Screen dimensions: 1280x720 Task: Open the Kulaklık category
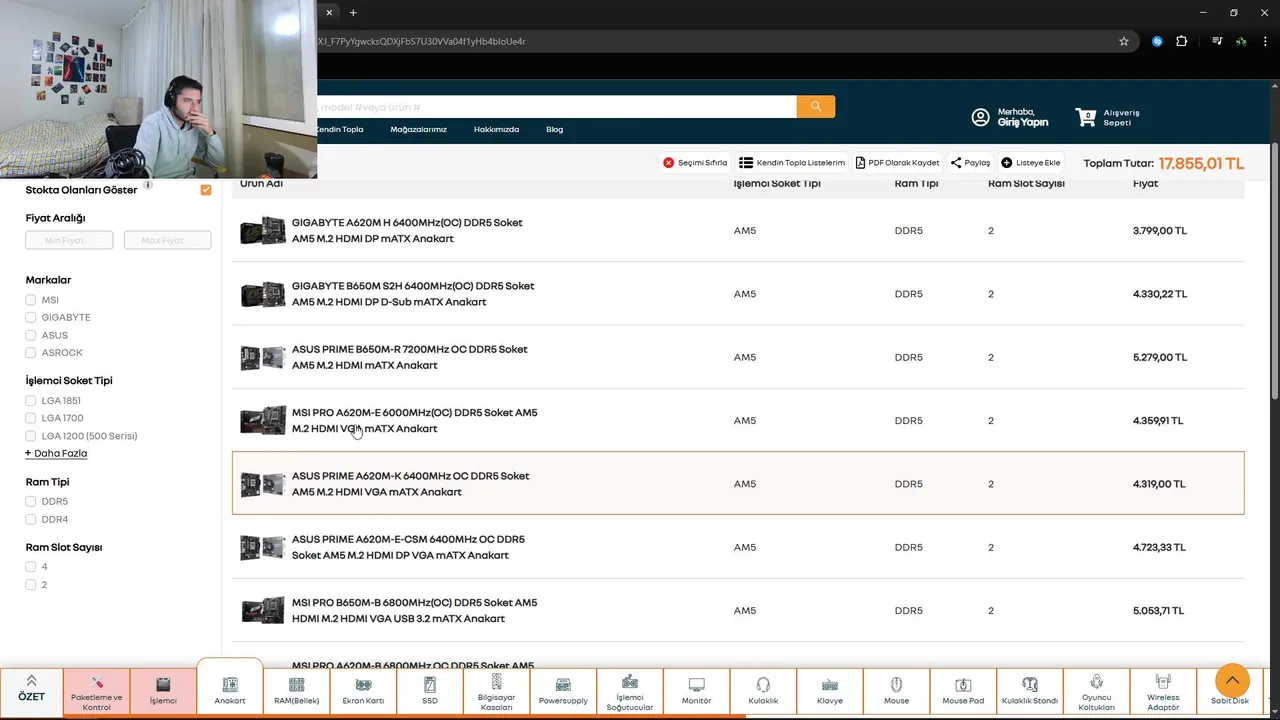(763, 691)
